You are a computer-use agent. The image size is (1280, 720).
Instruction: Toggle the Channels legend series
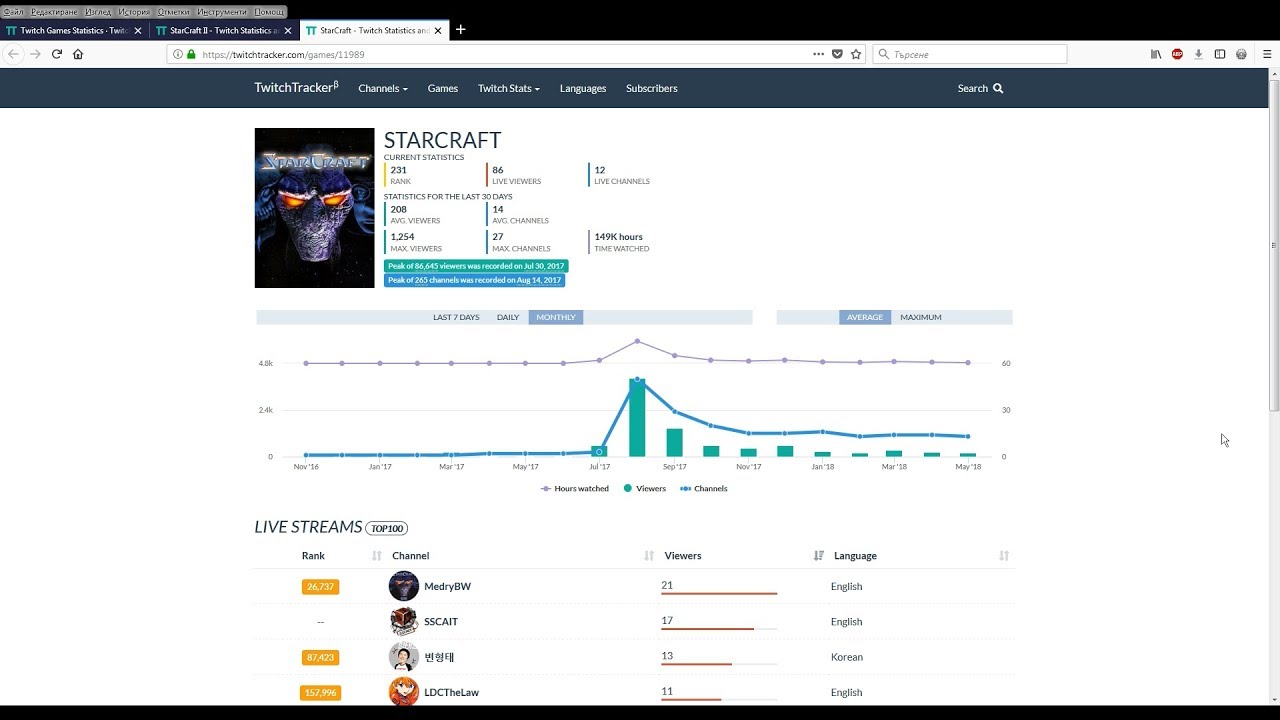(x=704, y=489)
